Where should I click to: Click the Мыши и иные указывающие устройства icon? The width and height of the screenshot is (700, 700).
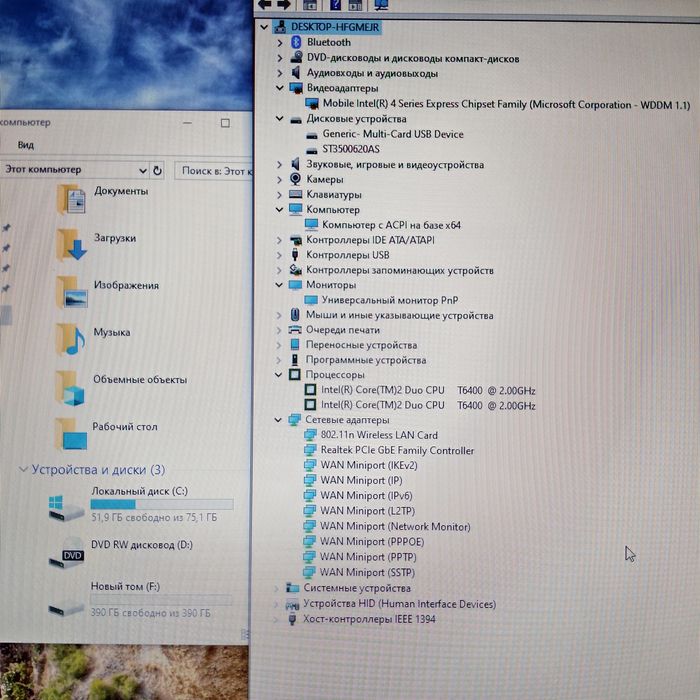tap(295, 315)
